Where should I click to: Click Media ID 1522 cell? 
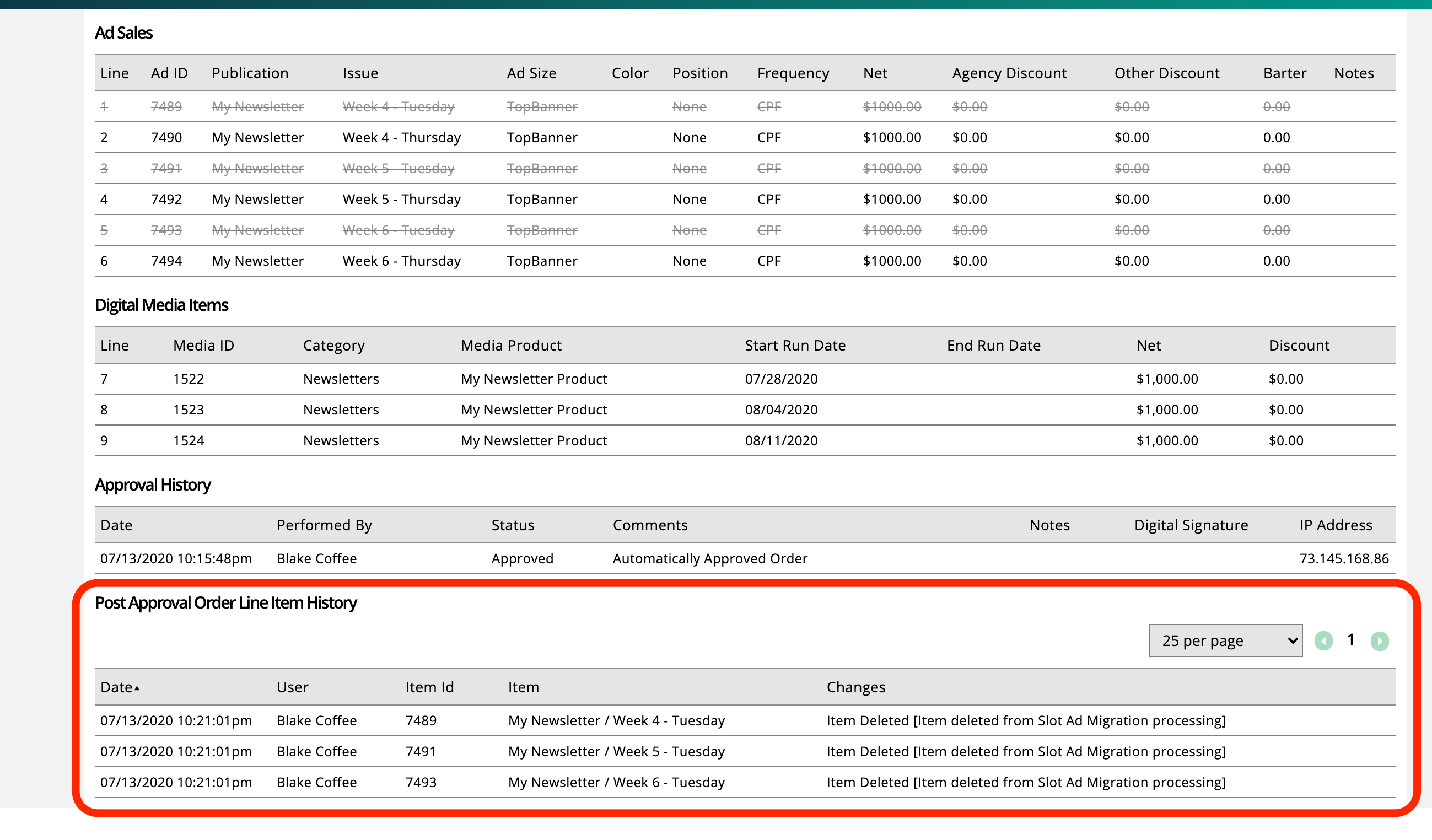(x=188, y=379)
